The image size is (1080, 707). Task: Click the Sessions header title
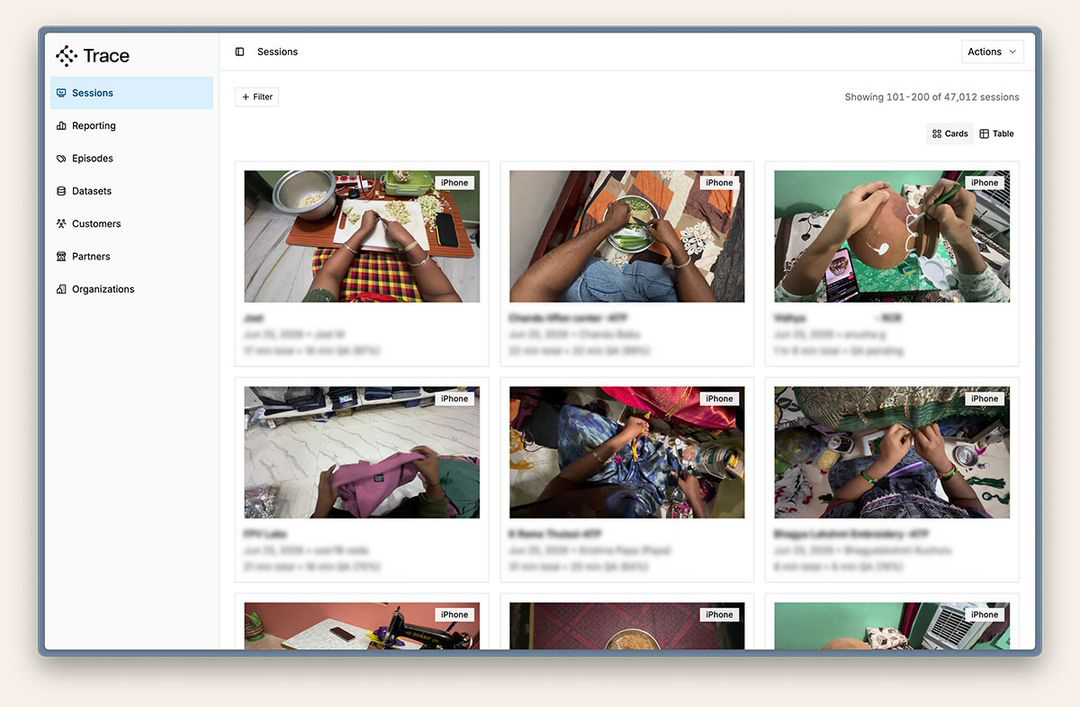(x=278, y=52)
